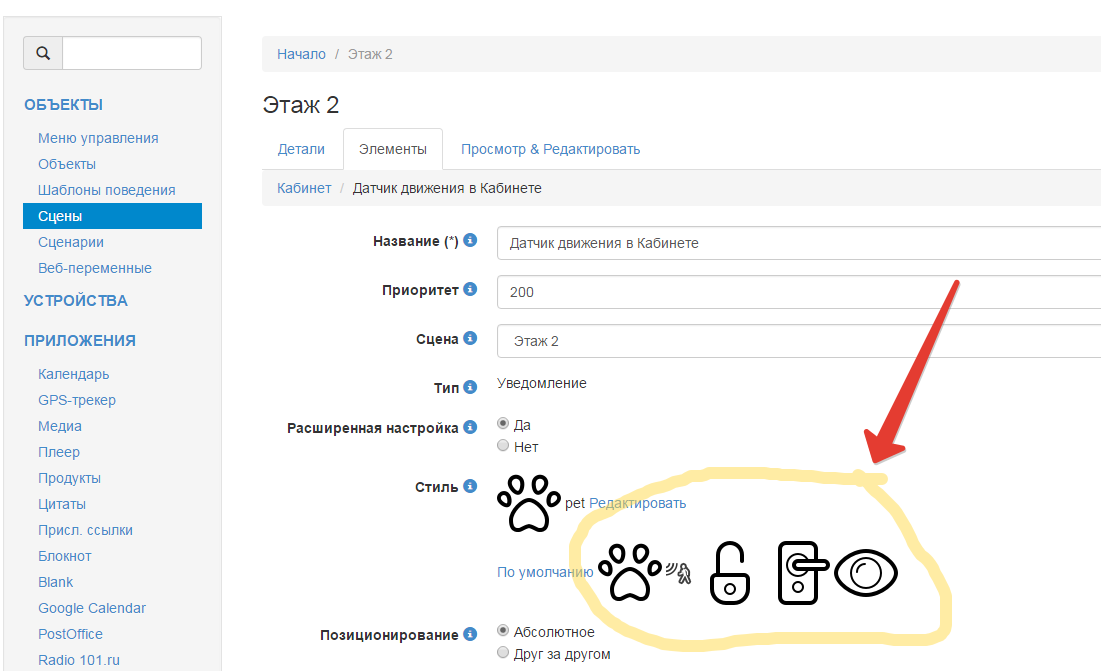This screenshot has width=1101, height=671.
Task: Click the Редактировать style link
Action: point(638,503)
